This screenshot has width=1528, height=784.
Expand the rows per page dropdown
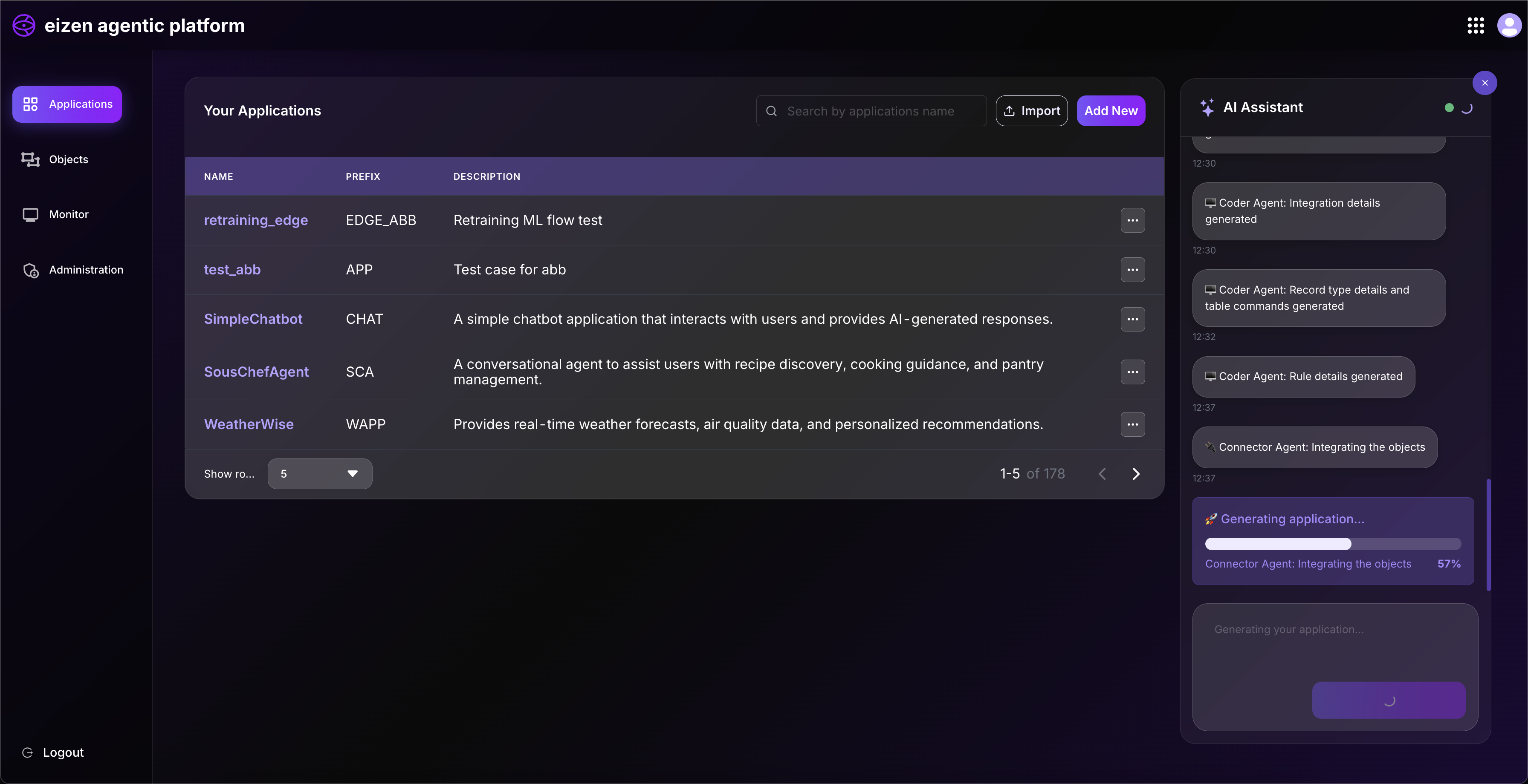(x=320, y=474)
